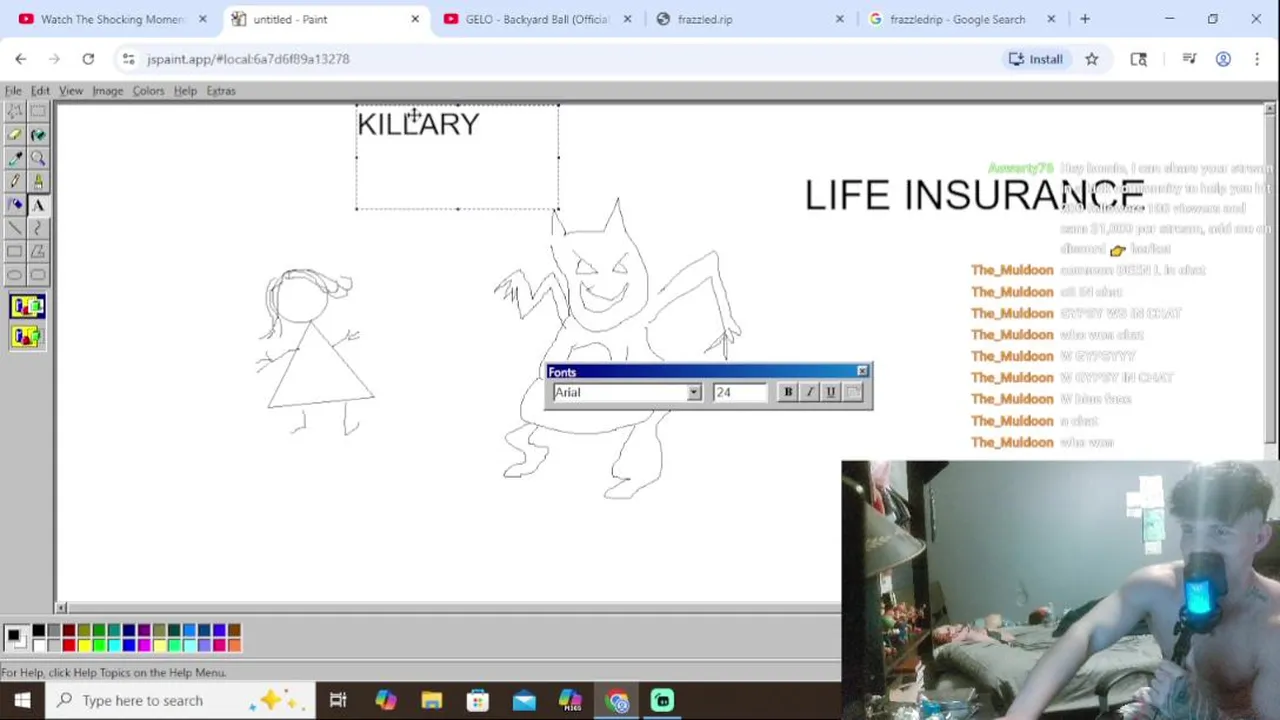Image resolution: width=1280 pixels, height=720 pixels.
Task: Bookmark this page with the star icon
Action: pyautogui.click(x=1092, y=59)
